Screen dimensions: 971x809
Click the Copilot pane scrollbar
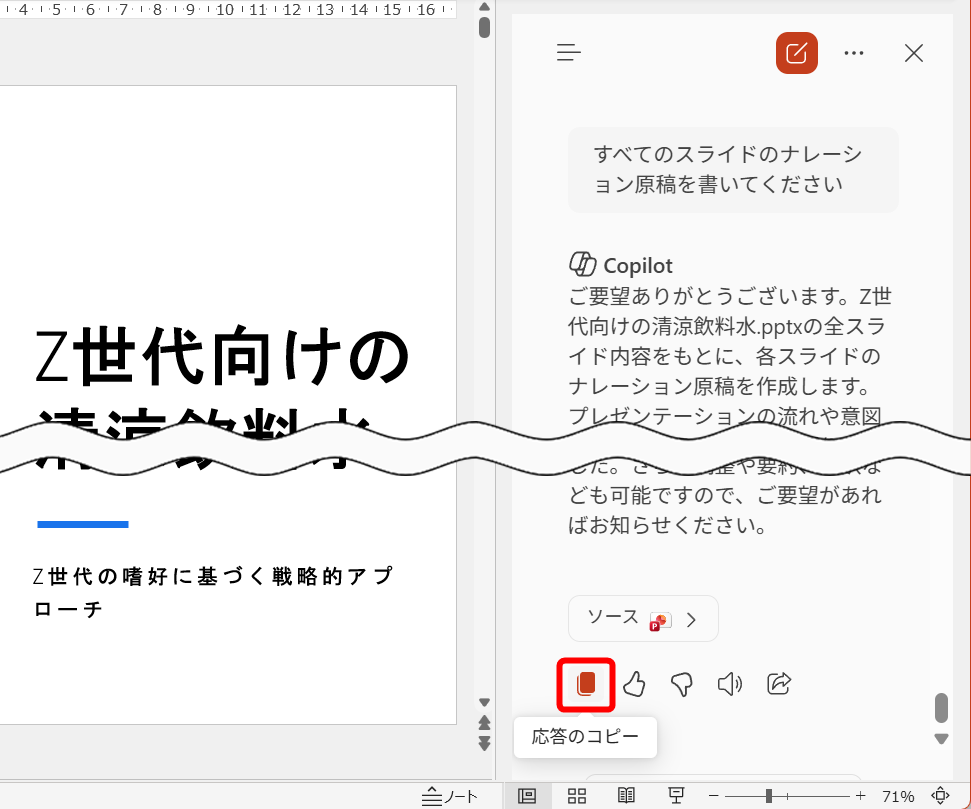pos(940,708)
